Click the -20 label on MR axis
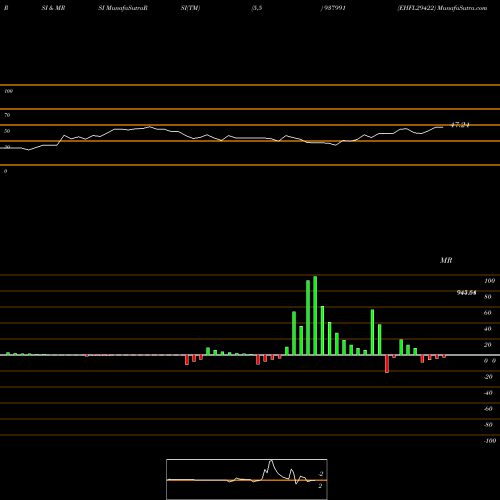500x500 pixels. coord(488,377)
